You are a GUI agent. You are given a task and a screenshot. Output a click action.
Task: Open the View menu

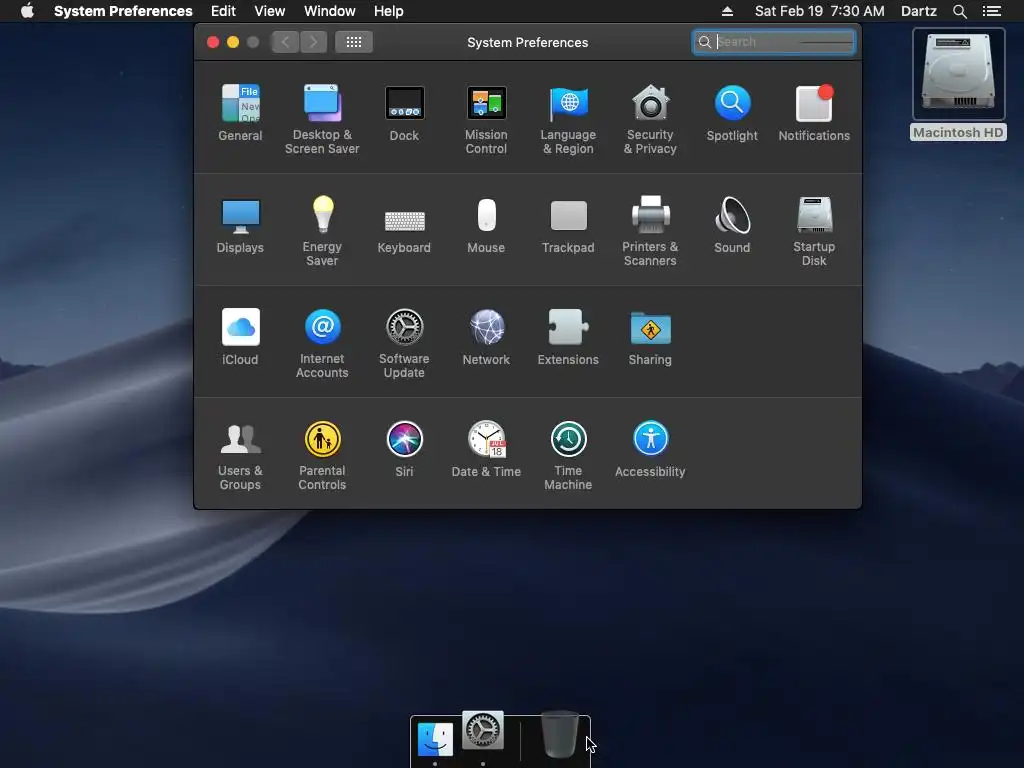point(270,11)
